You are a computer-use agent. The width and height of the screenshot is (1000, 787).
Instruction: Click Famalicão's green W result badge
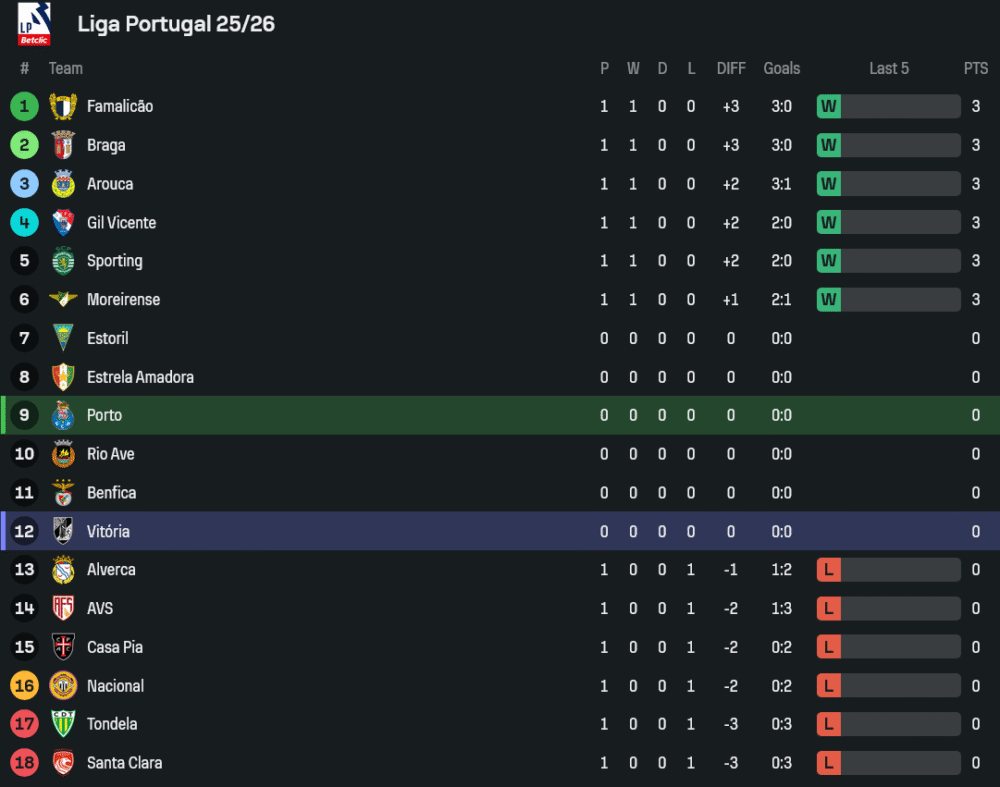pyautogui.click(x=829, y=106)
